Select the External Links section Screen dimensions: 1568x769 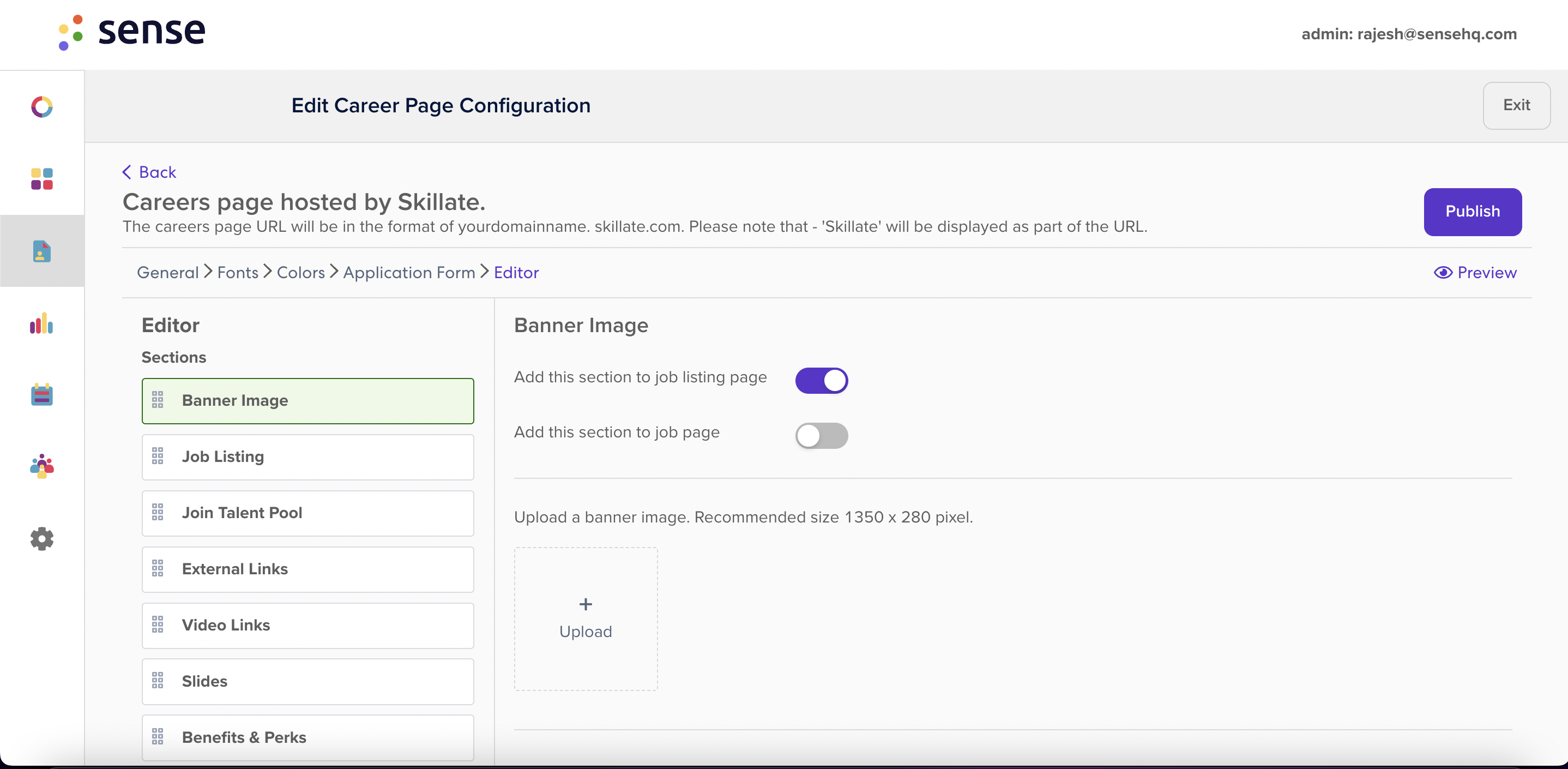point(308,569)
